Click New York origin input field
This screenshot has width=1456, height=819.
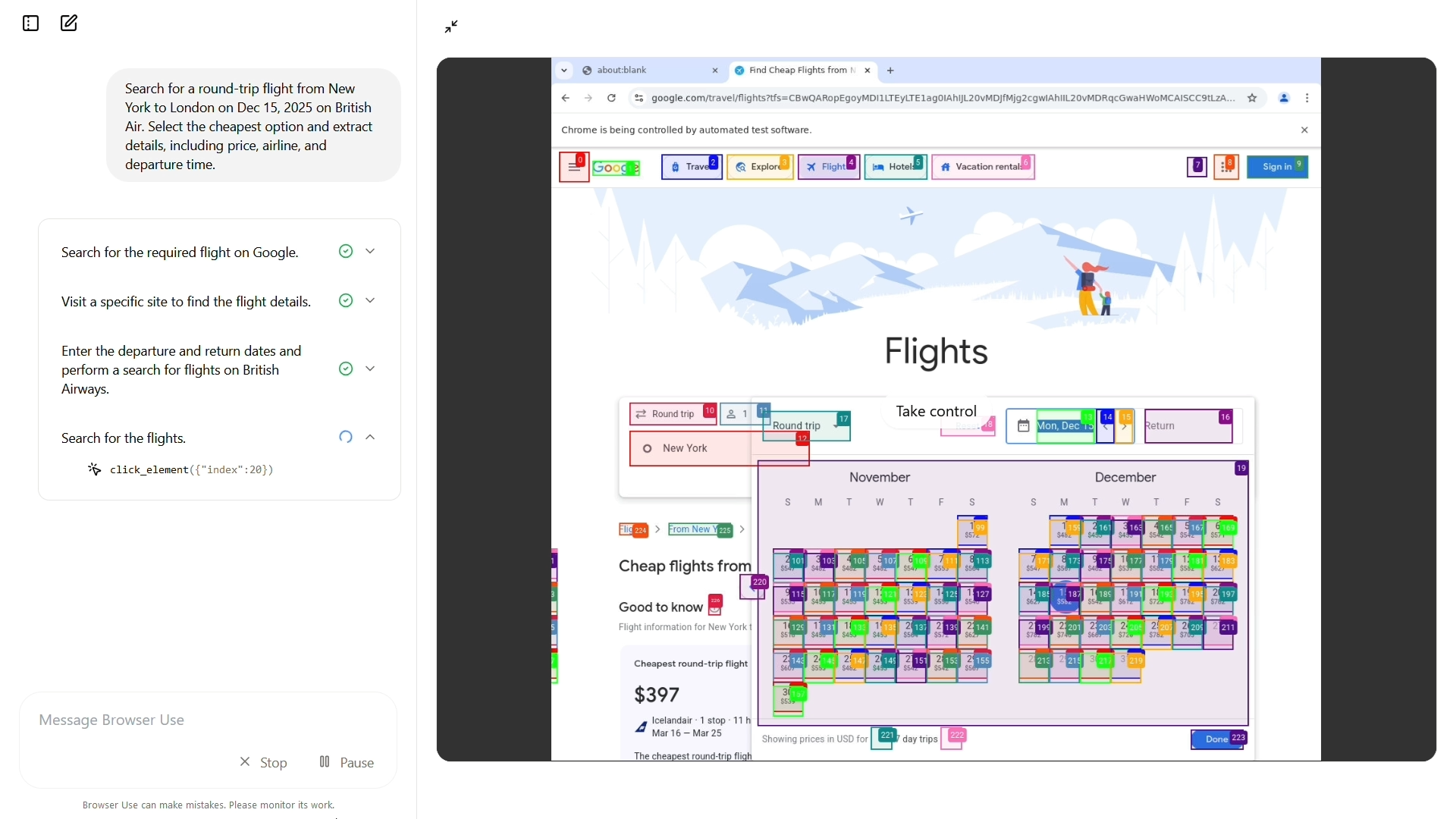pyautogui.click(x=685, y=447)
